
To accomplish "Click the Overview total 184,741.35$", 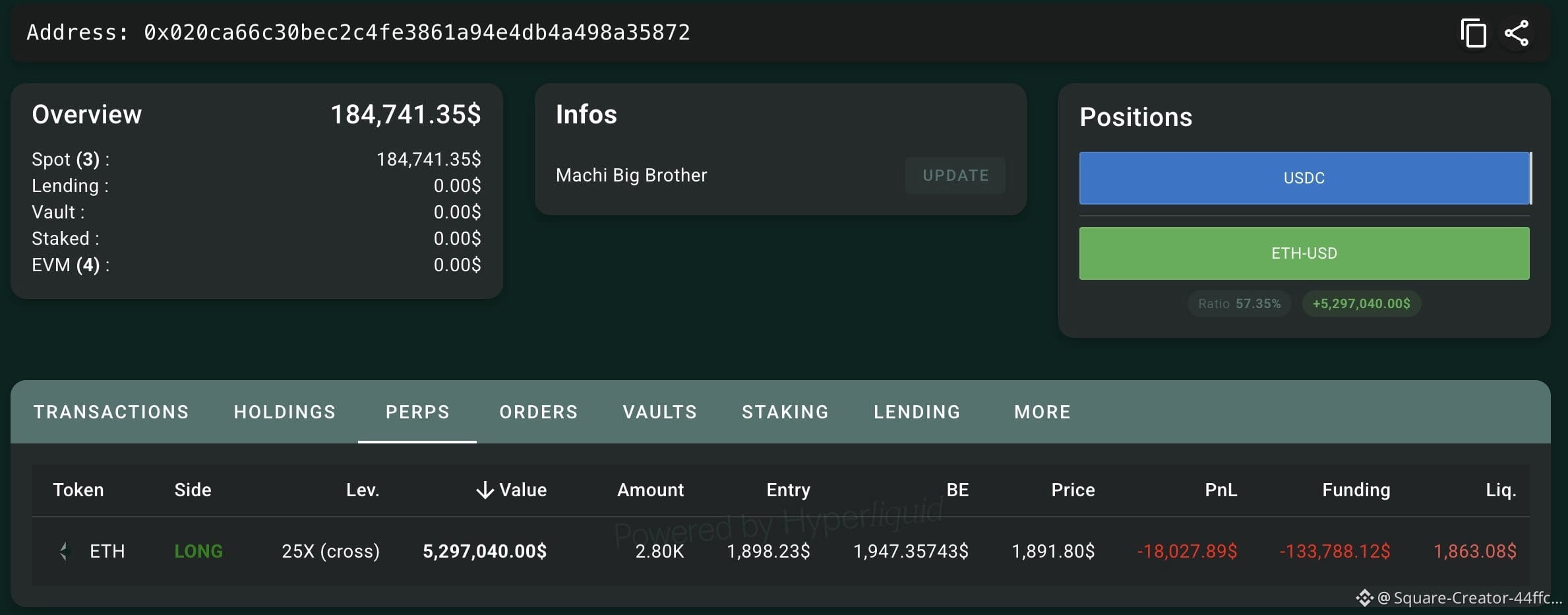I will (406, 114).
